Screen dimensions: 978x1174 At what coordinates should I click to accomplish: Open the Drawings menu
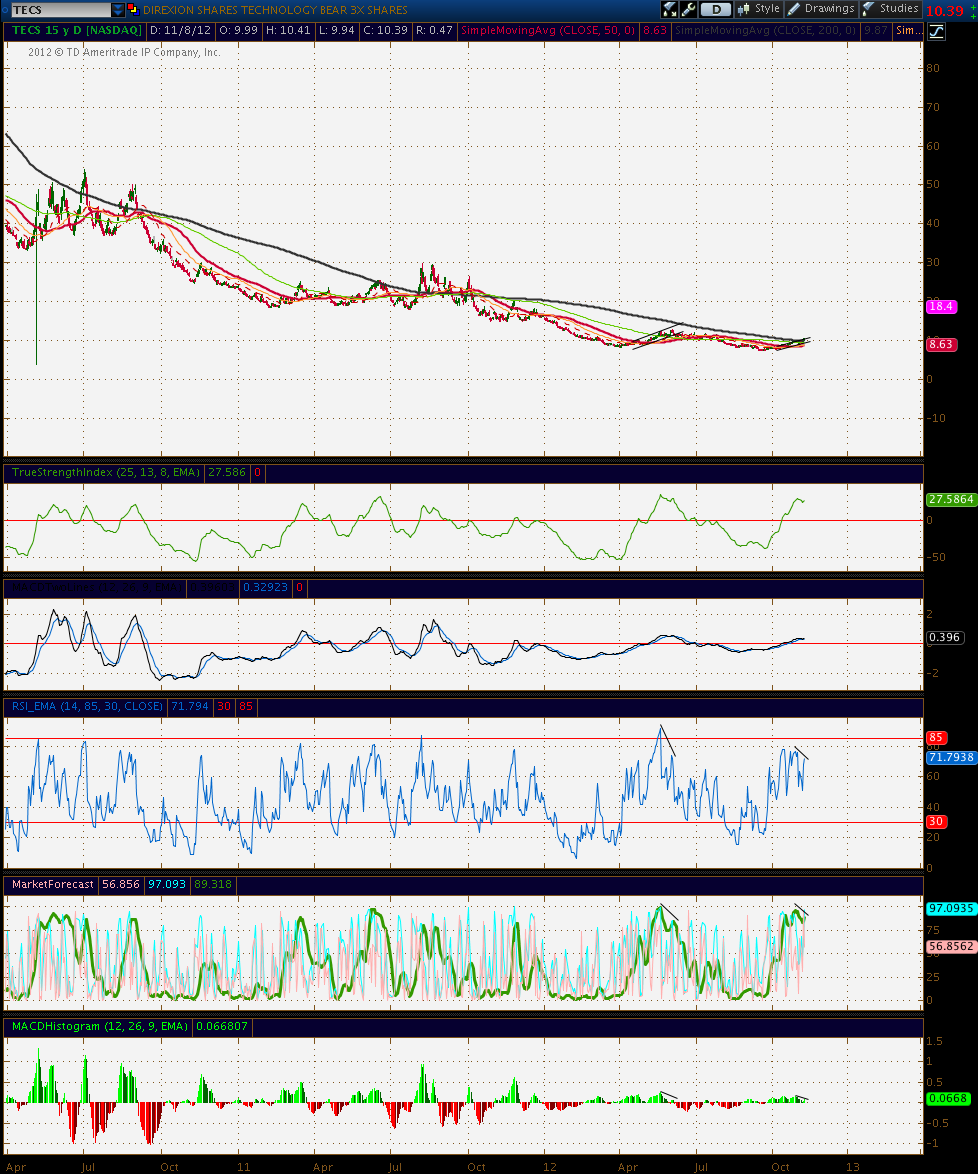[x=821, y=9]
